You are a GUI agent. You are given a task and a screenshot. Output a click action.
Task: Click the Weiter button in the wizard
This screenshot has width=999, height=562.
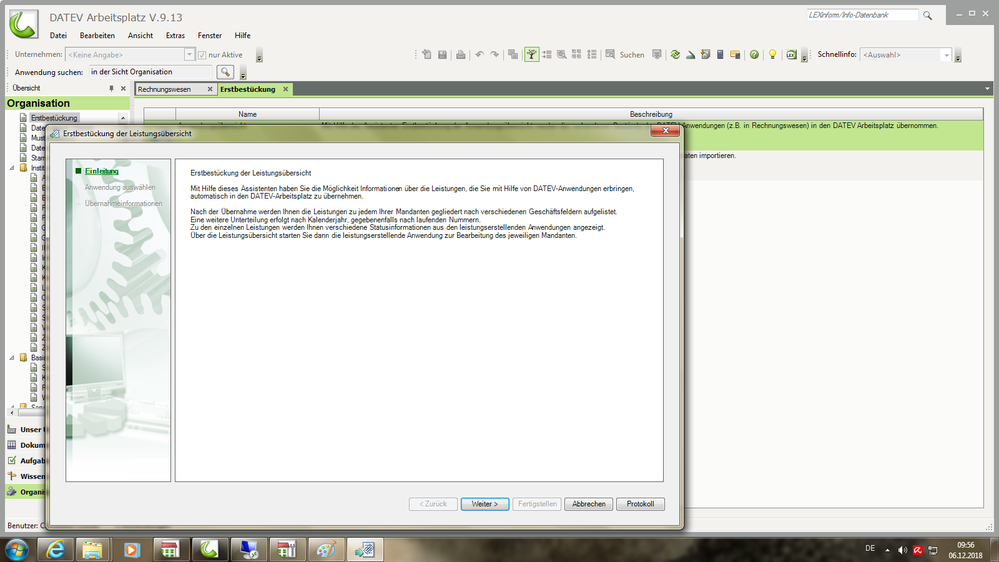[485, 504]
